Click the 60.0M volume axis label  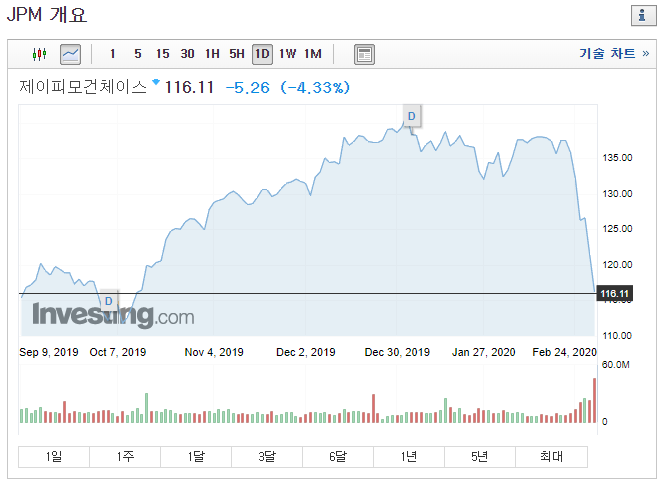(616, 364)
